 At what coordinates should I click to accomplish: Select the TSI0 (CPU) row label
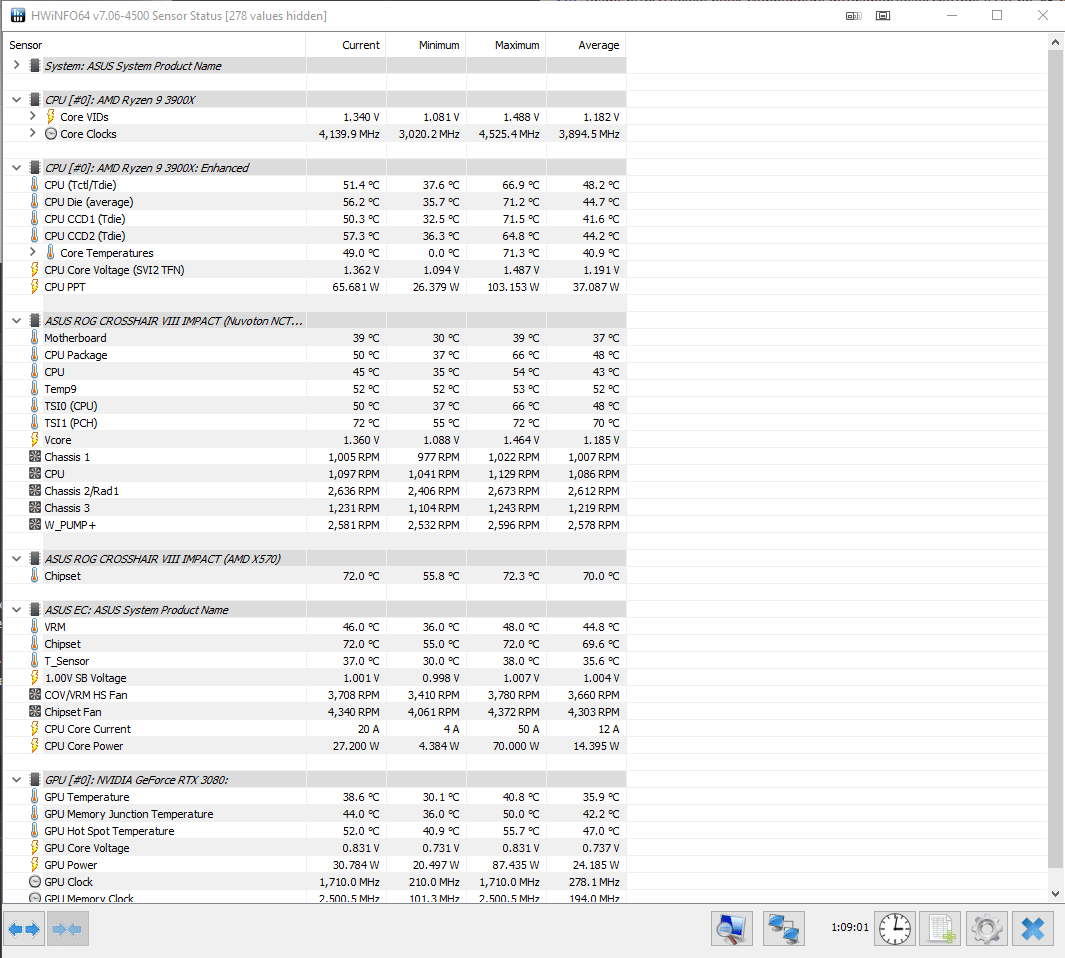(x=71, y=406)
